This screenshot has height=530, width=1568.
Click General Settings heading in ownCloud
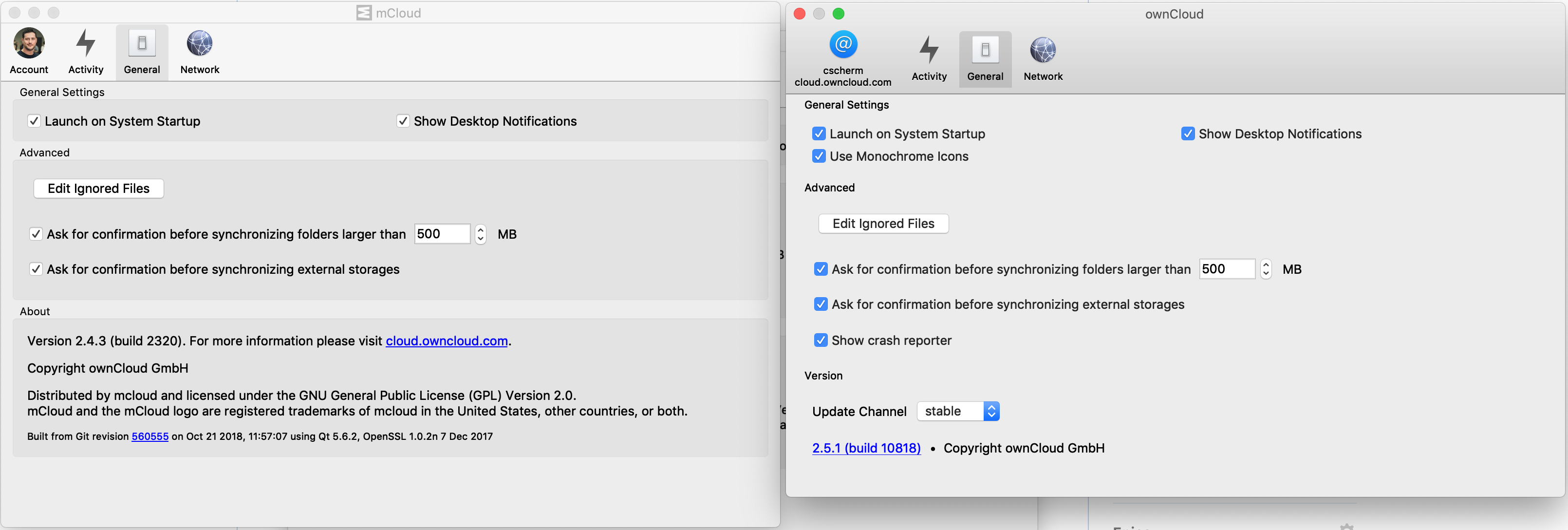tap(847, 105)
